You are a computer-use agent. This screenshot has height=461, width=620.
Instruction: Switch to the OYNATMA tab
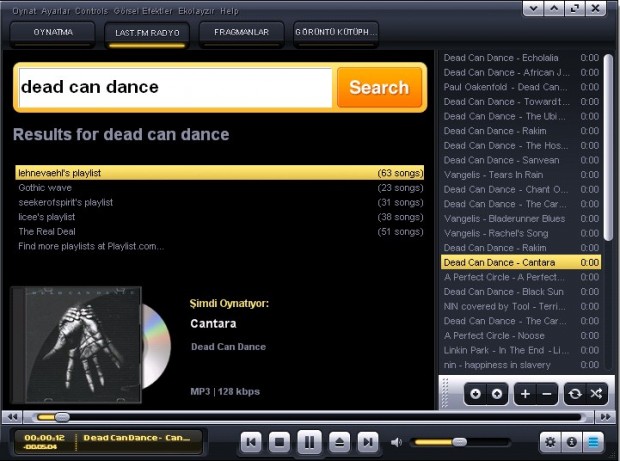tap(53, 33)
